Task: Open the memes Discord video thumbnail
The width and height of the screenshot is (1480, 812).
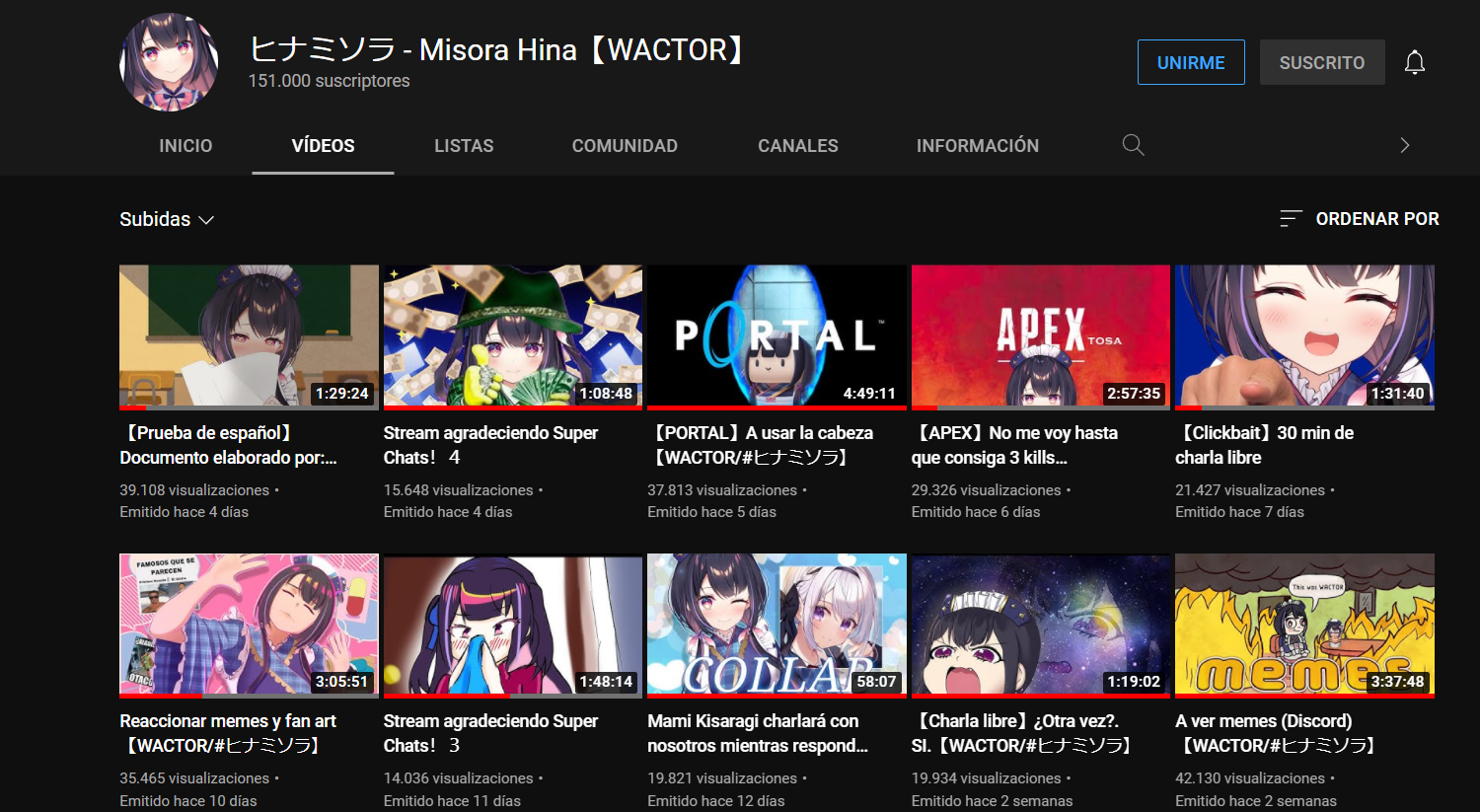Action: pos(1304,625)
